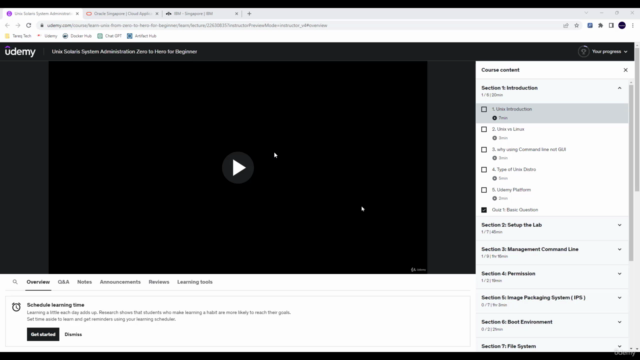Image resolution: width=640 pixels, height=360 pixels.
Task: Uncheck Quiz 1 Basic Question checkbox
Action: pyautogui.click(x=484, y=210)
